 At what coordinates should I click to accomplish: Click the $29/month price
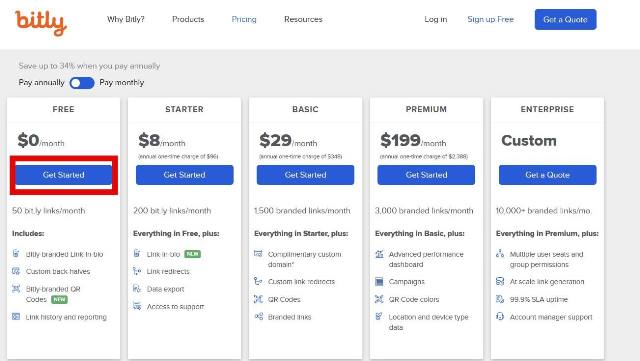[x=288, y=140]
